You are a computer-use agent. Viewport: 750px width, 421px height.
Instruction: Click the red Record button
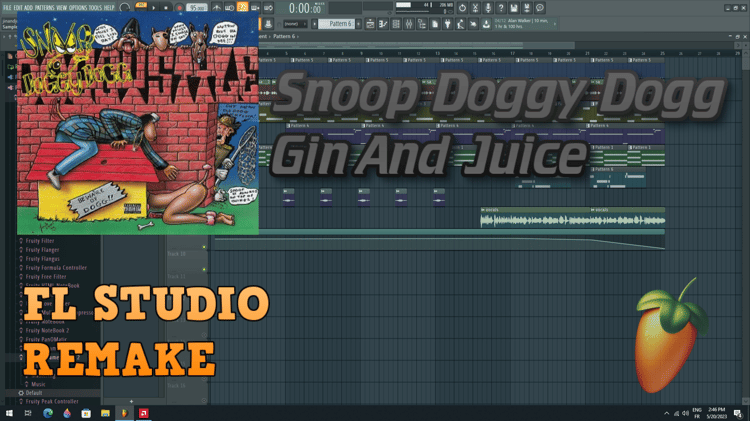tap(179, 8)
